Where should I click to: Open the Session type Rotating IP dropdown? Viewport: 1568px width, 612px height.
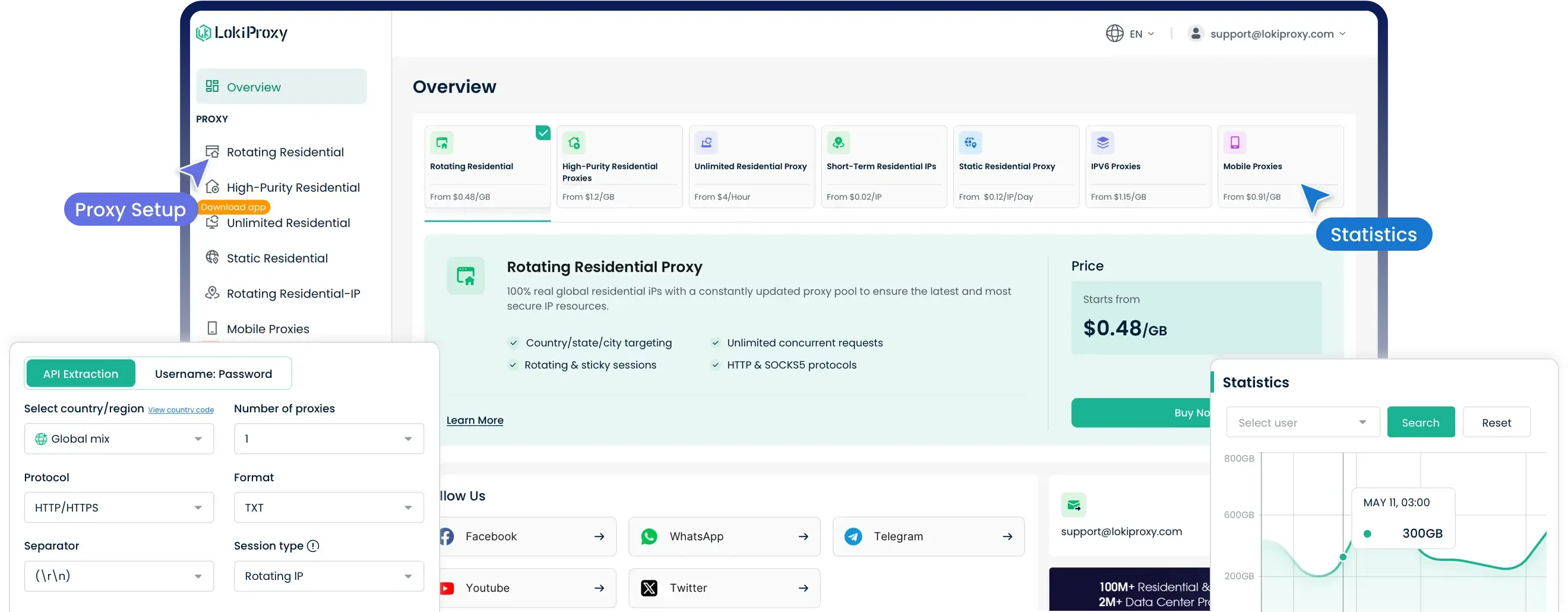(328, 576)
